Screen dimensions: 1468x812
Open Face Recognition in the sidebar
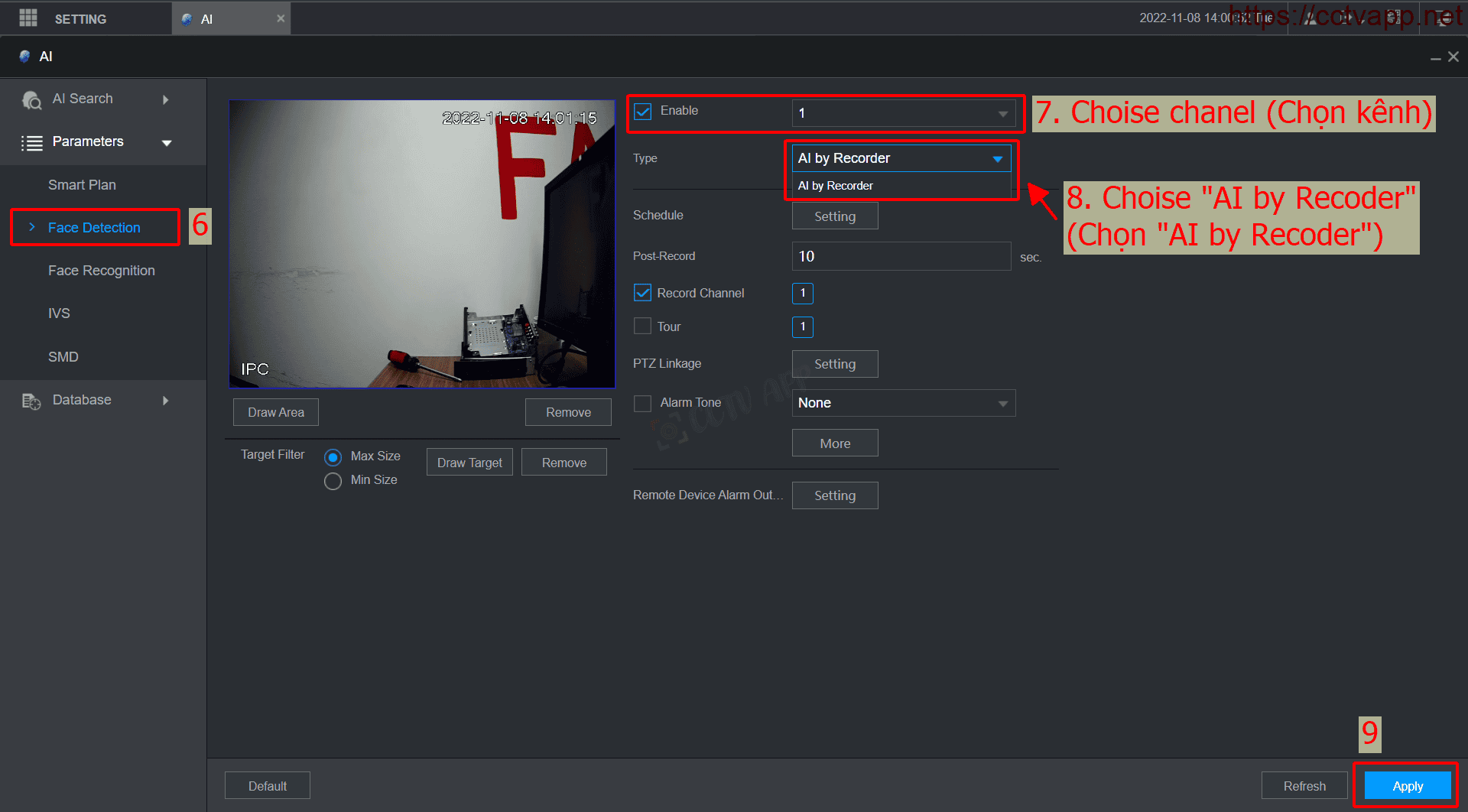click(101, 271)
